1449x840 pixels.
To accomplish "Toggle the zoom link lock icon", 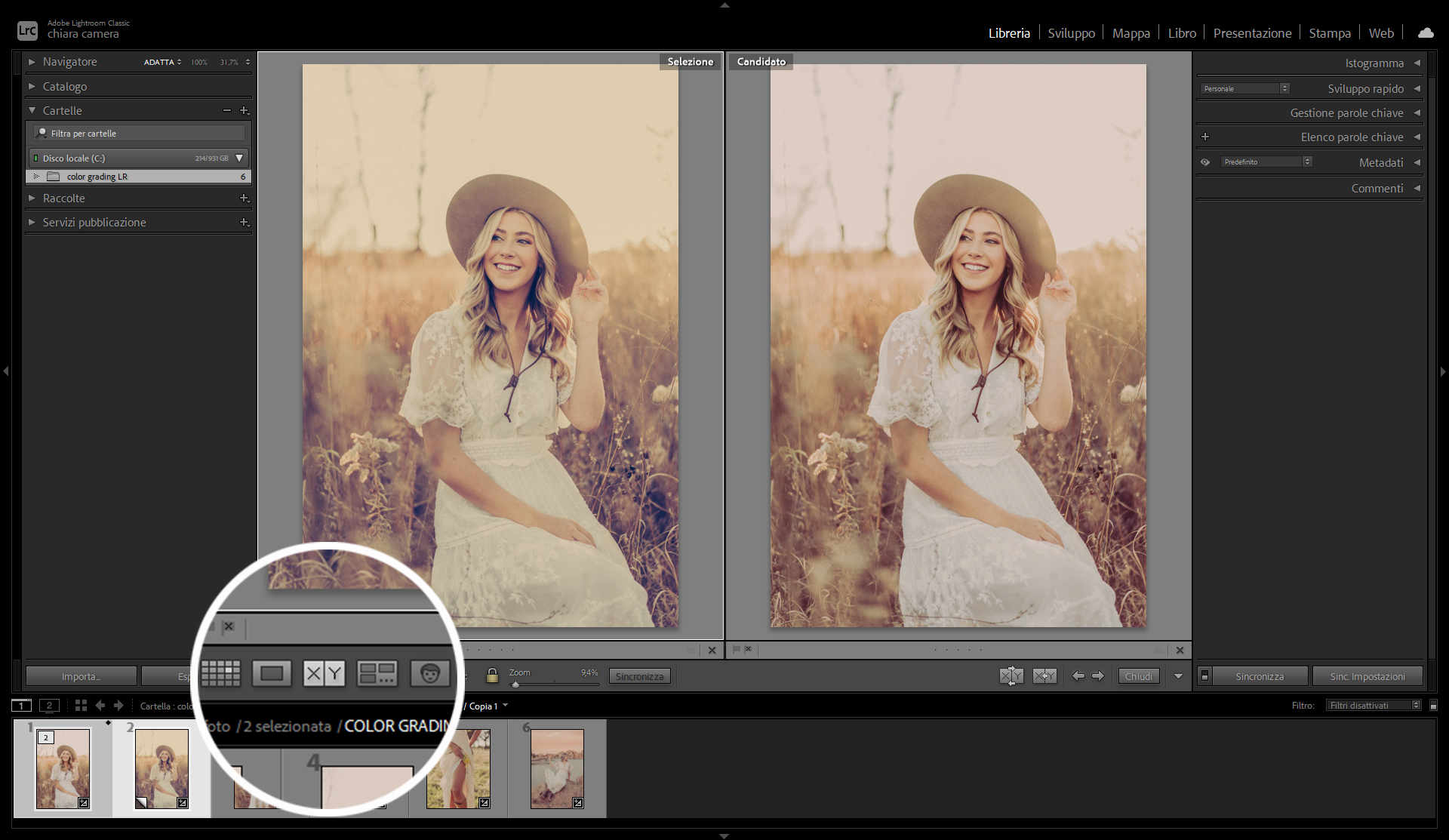I will tap(492, 675).
